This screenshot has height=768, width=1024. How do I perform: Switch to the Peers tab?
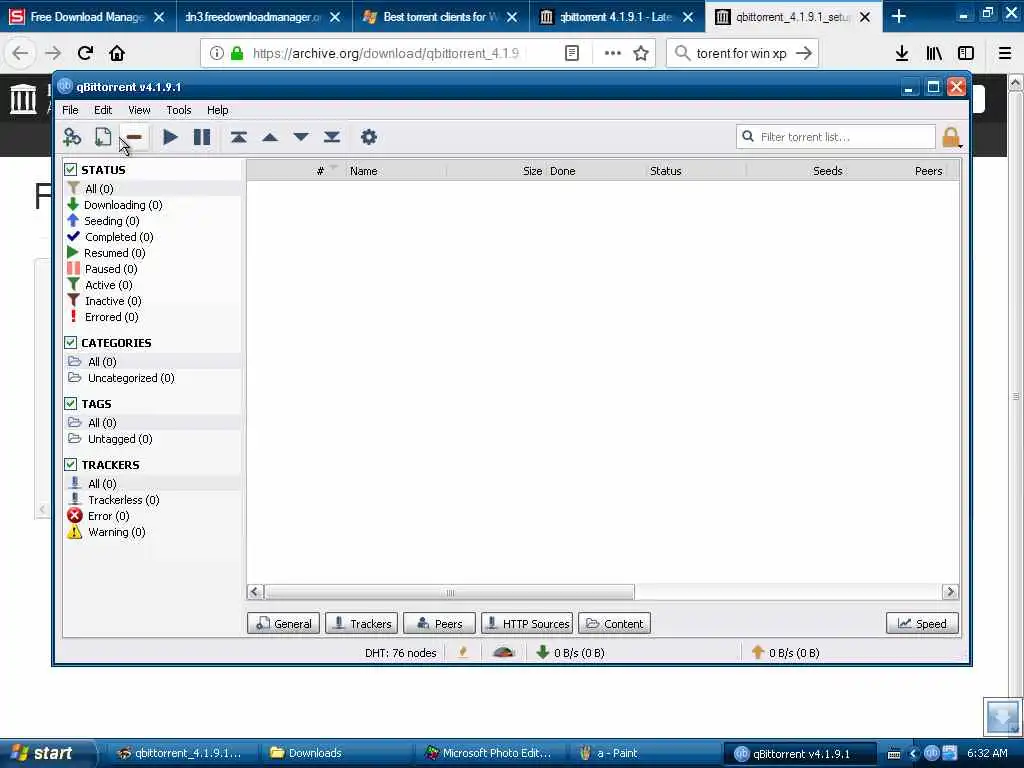point(440,624)
